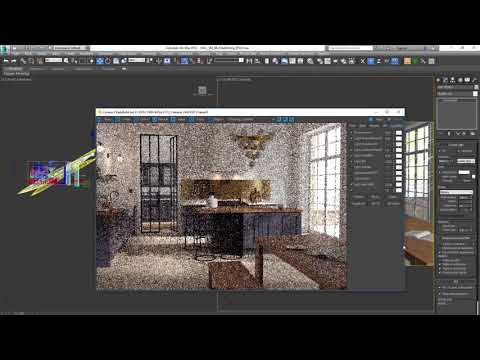Switch to Create command panel tab

click(438, 80)
